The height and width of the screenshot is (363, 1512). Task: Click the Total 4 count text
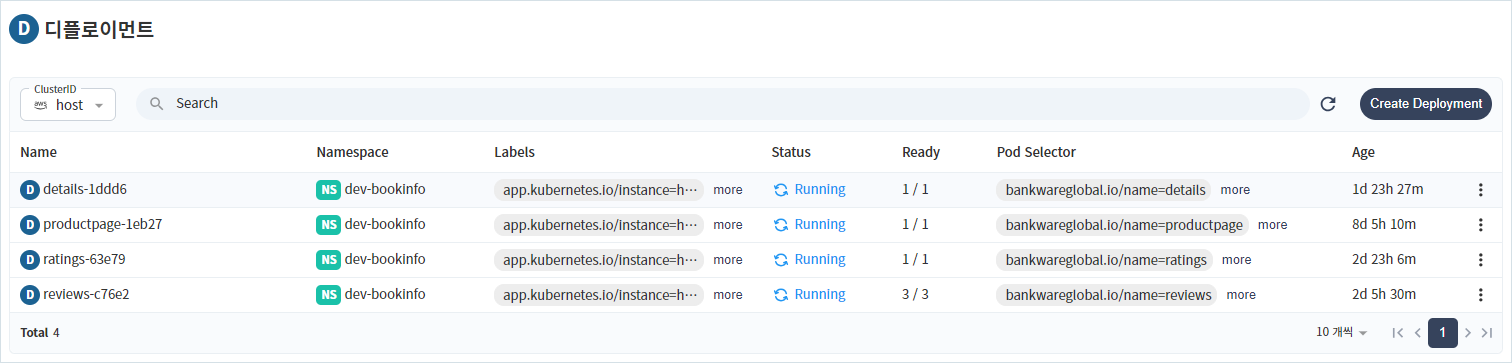coord(40,332)
